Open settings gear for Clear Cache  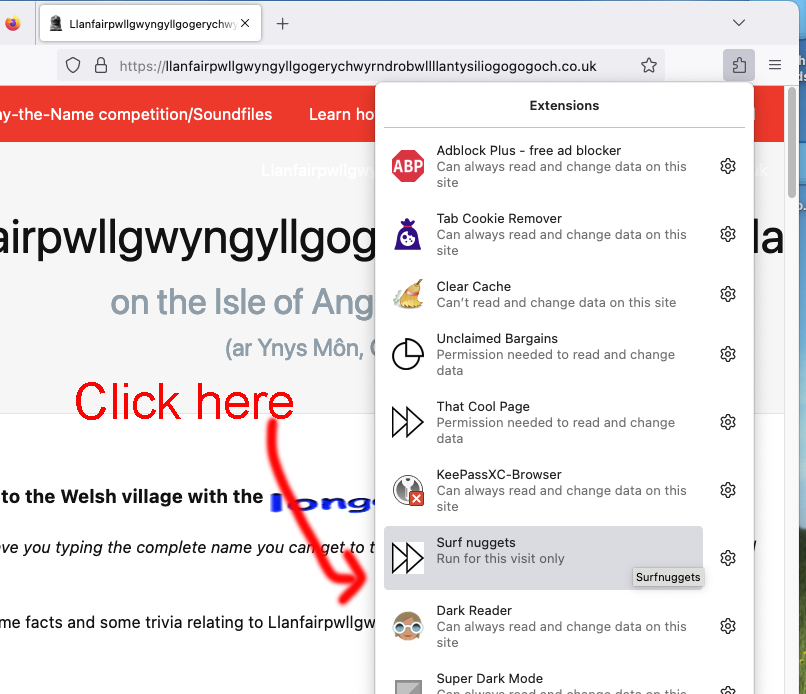coord(728,294)
